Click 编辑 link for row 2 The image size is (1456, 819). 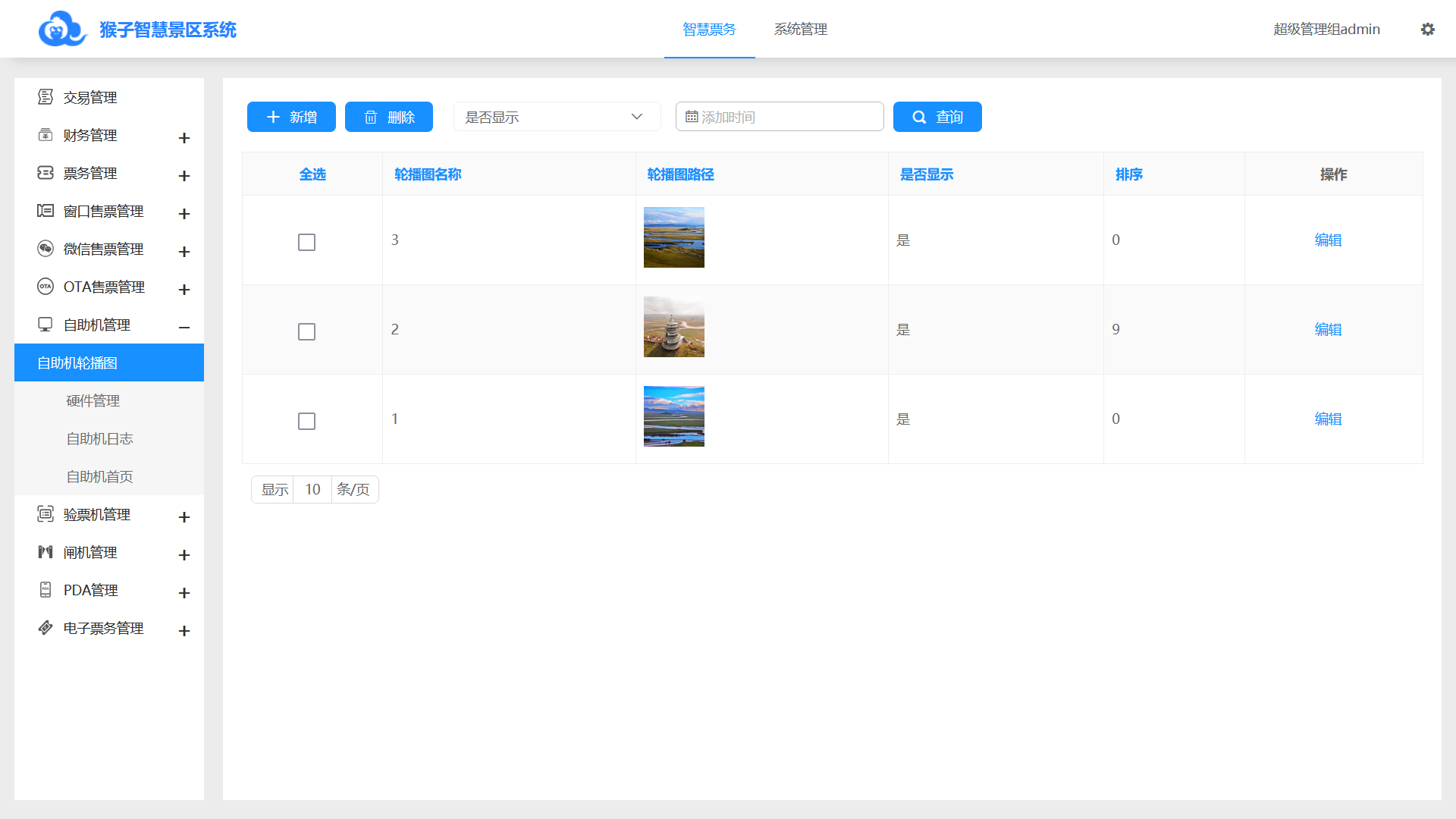point(1328,329)
